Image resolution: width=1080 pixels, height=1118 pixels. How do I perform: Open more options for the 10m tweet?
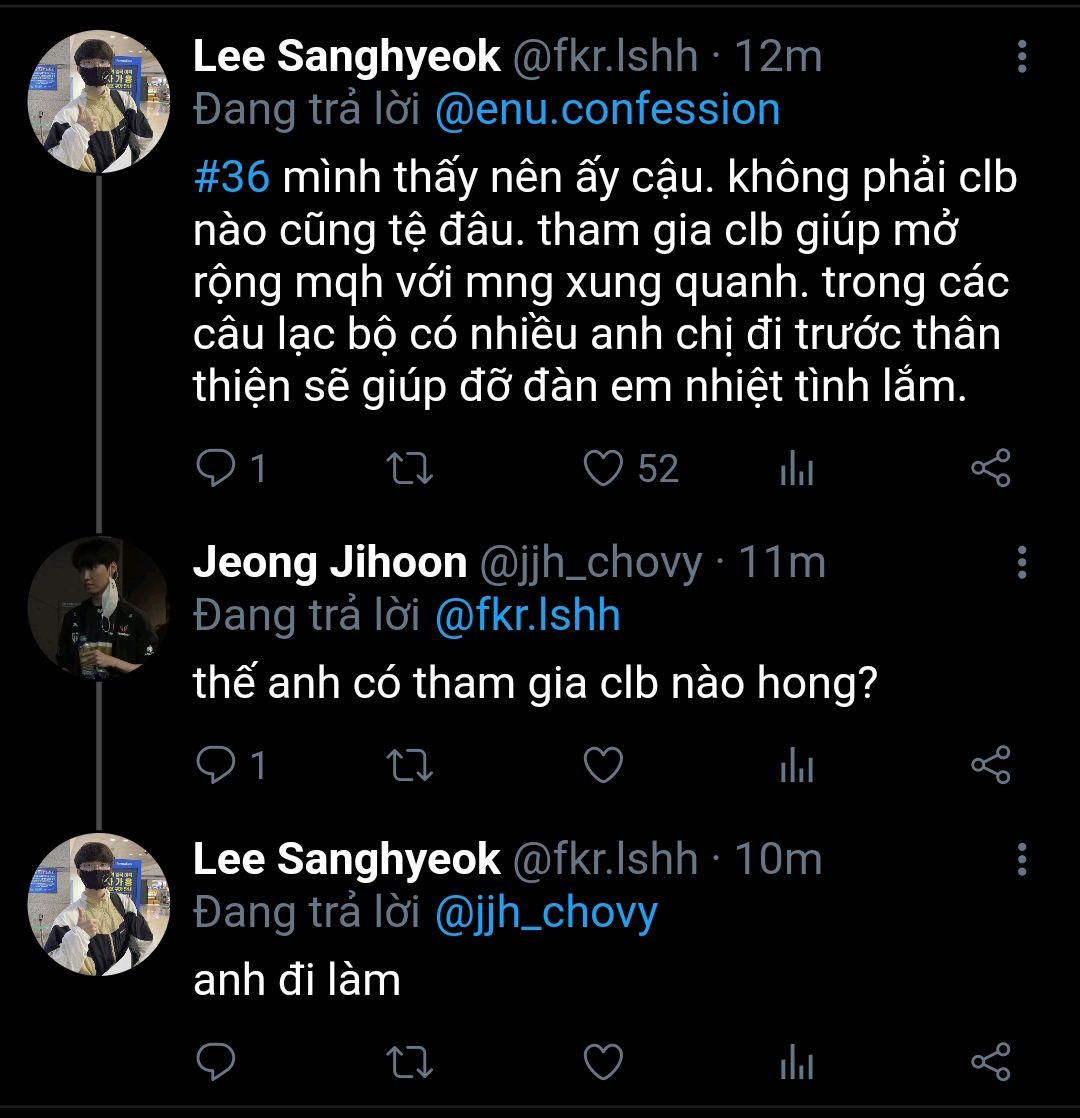click(1021, 859)
